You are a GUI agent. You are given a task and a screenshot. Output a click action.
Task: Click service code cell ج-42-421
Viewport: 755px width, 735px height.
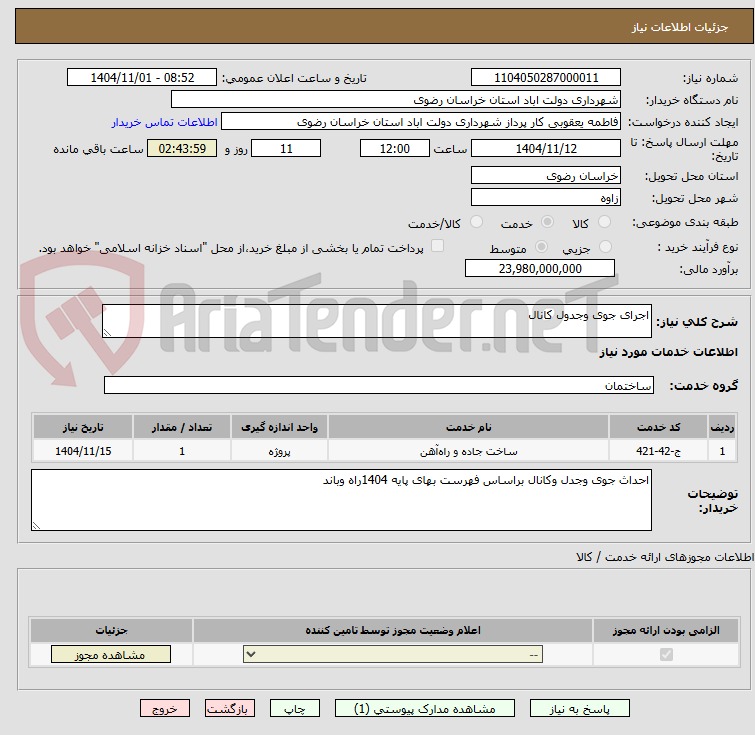coord(658,451)
